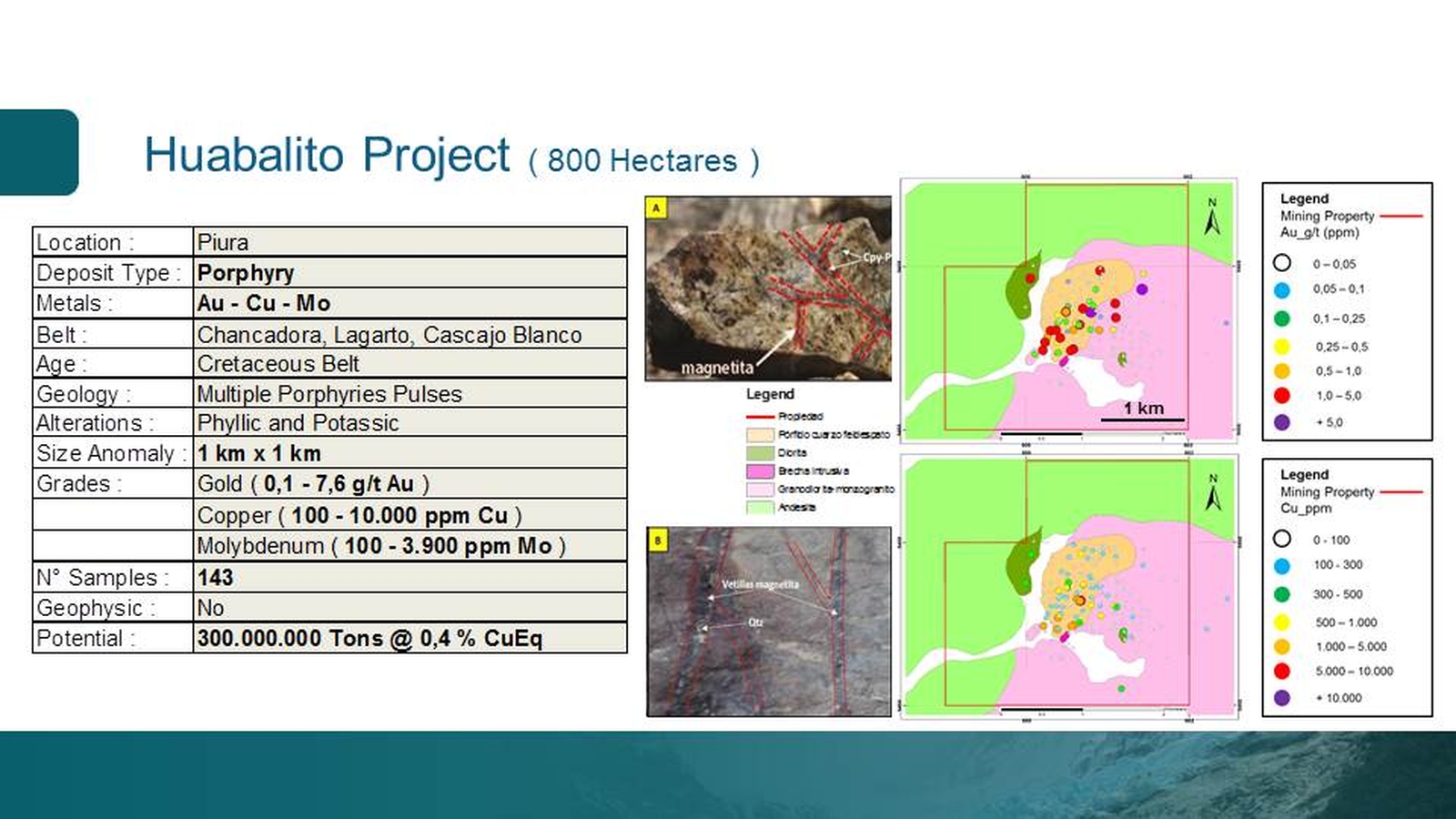Click the '1 km' scale bar on map
The image size is (1456, 819).
1143,413
